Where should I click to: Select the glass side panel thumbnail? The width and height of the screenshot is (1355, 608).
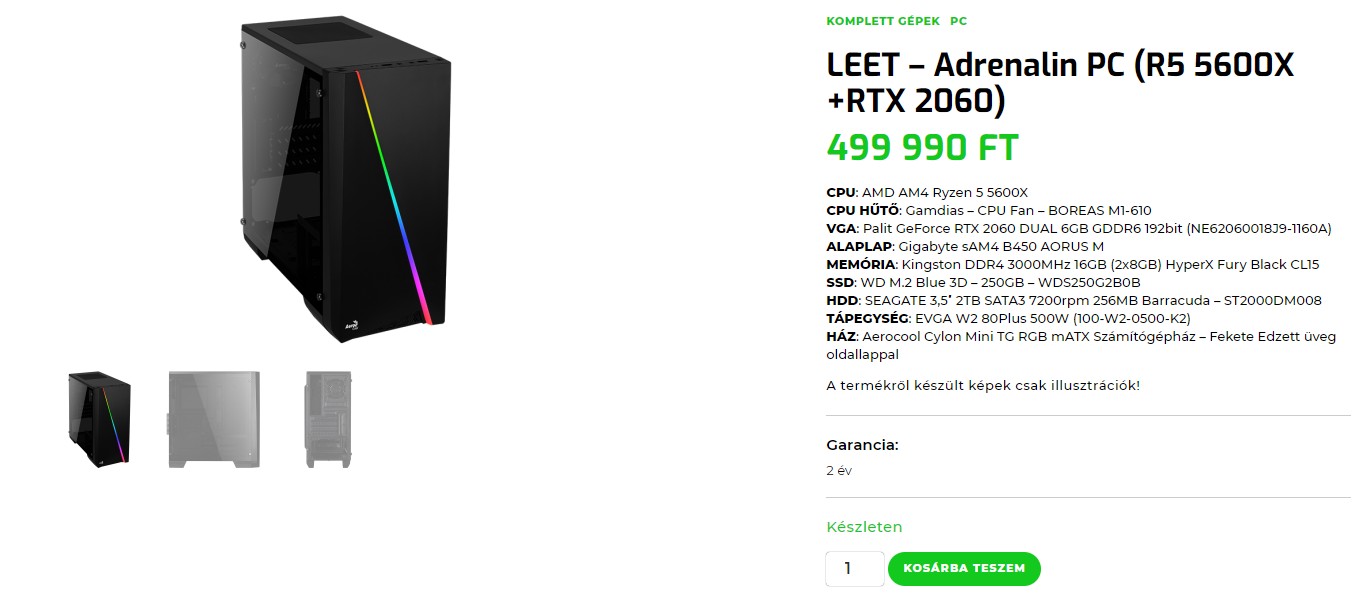214,419
